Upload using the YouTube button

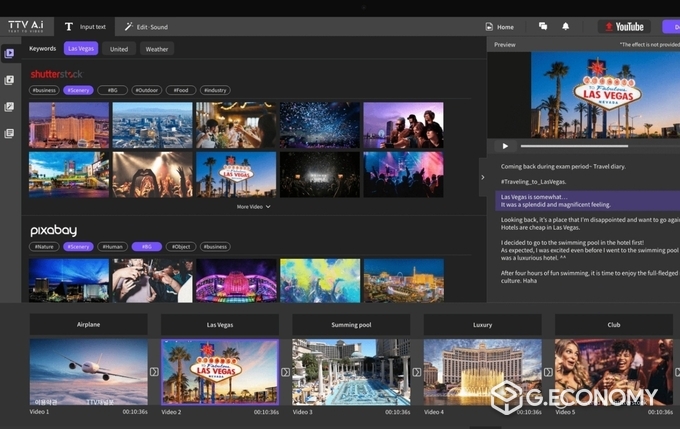624,27
